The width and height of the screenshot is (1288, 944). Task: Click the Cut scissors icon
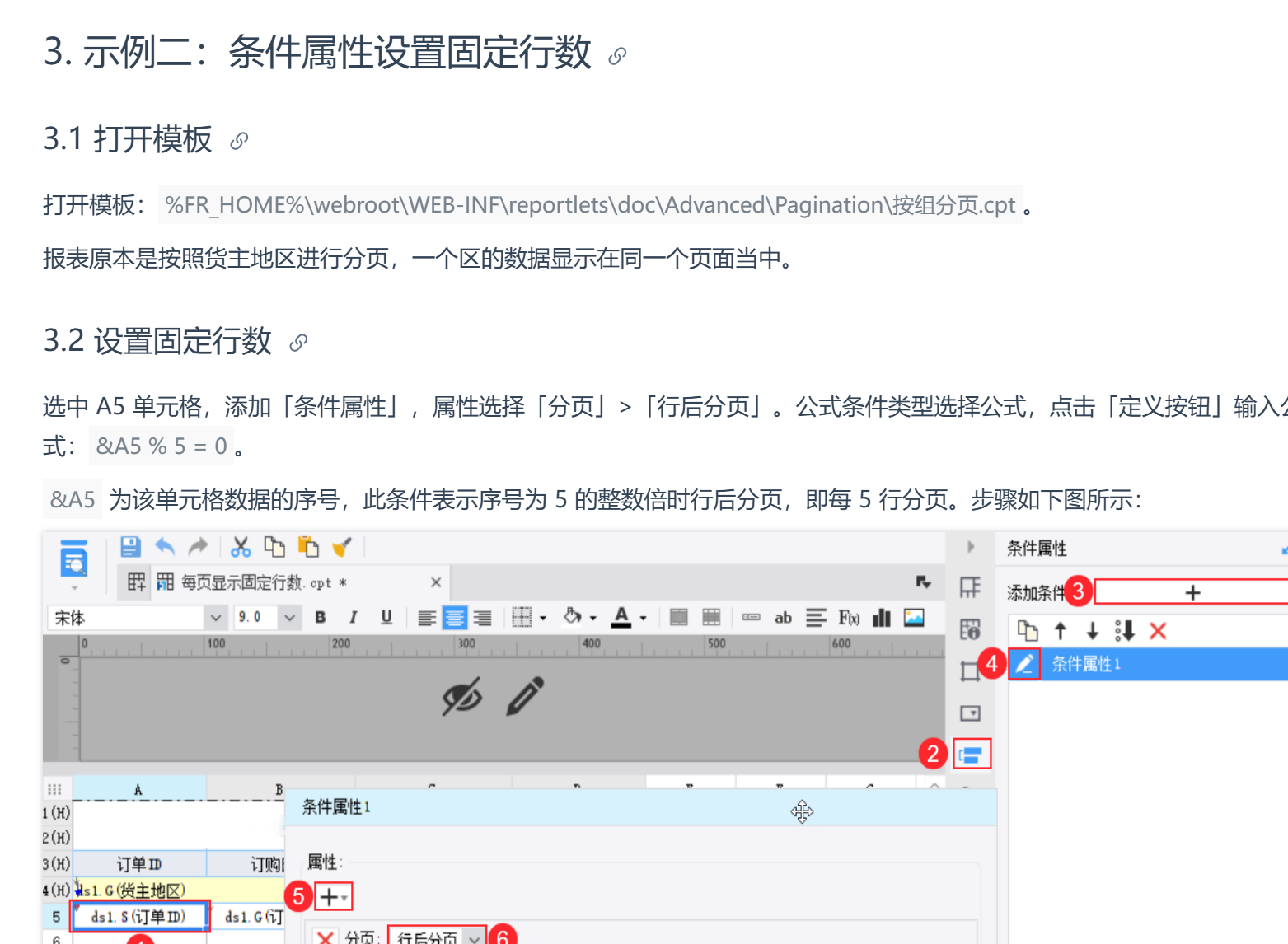click(x=241, y=547)
